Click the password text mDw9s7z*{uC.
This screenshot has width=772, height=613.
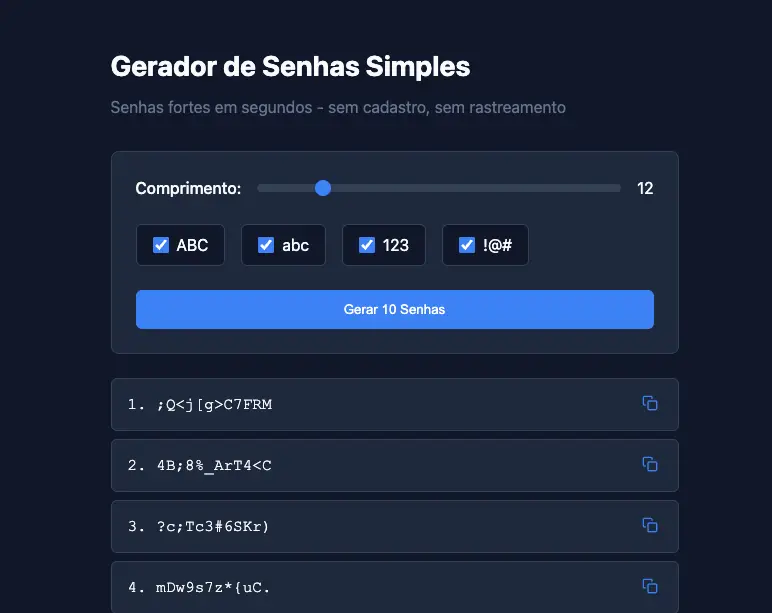point(213,587)
